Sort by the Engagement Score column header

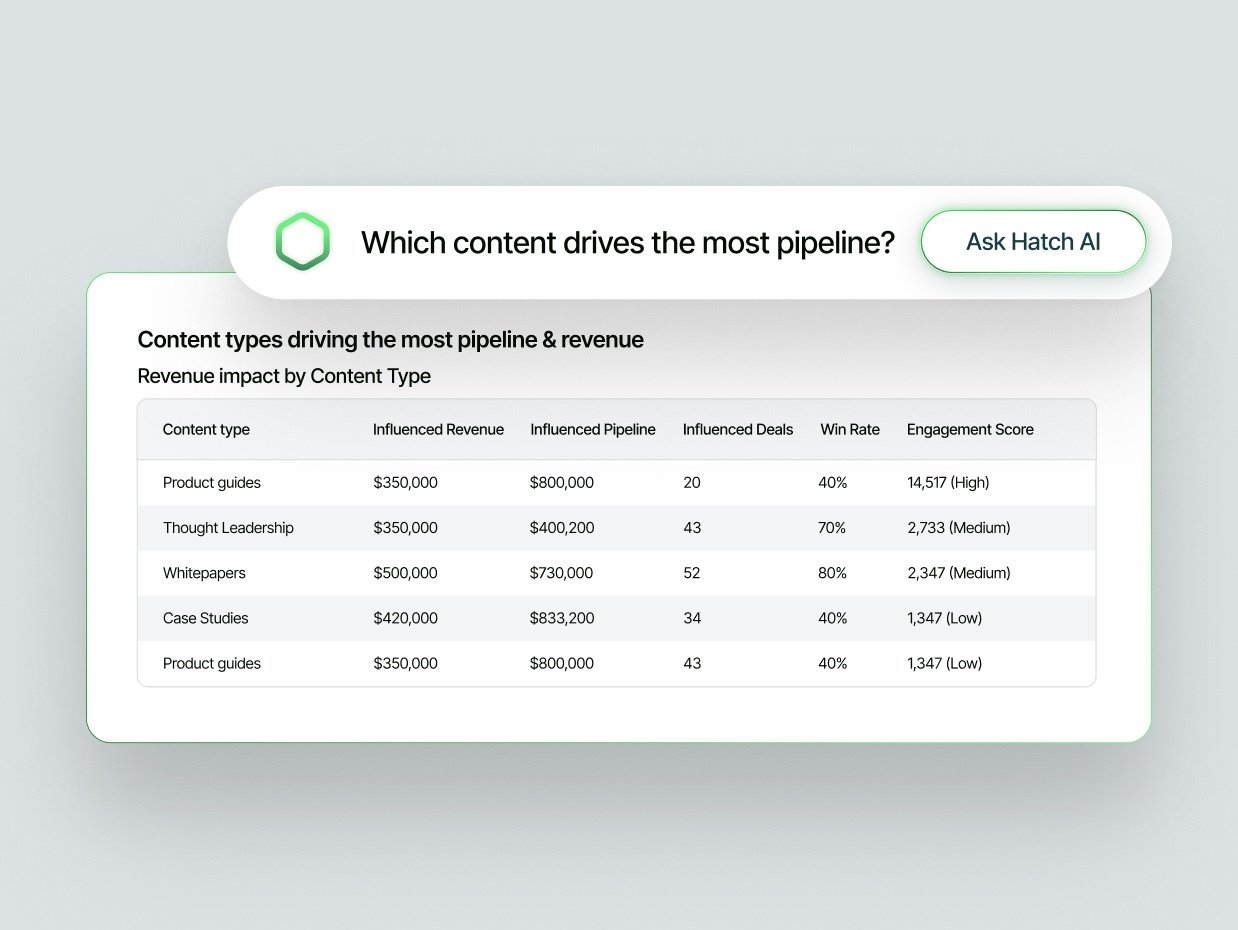969,430
